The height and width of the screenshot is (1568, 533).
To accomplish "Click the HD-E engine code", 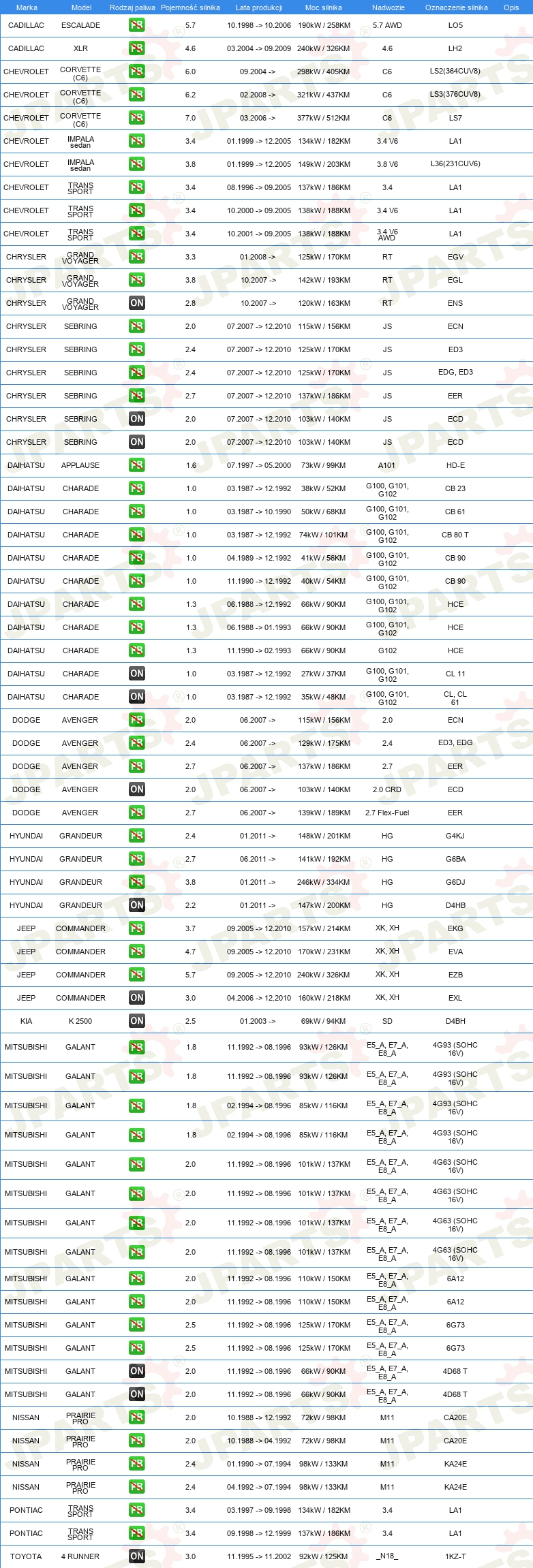I will (x=455, y=465).
